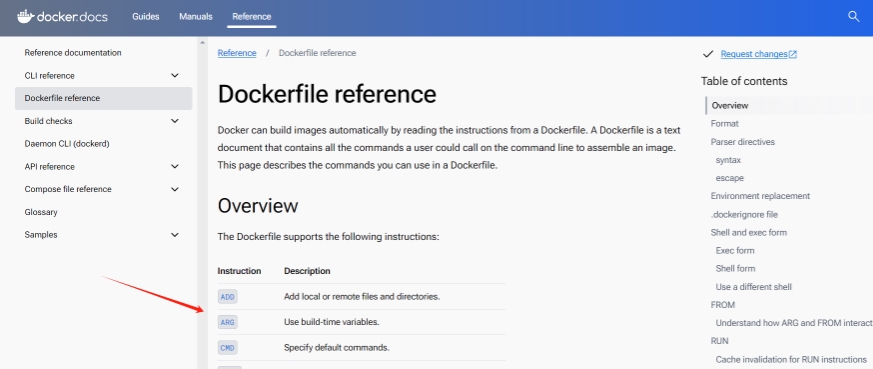Click the Dockerfile reference page heading

pyautogui.click(x=327, y=94)
